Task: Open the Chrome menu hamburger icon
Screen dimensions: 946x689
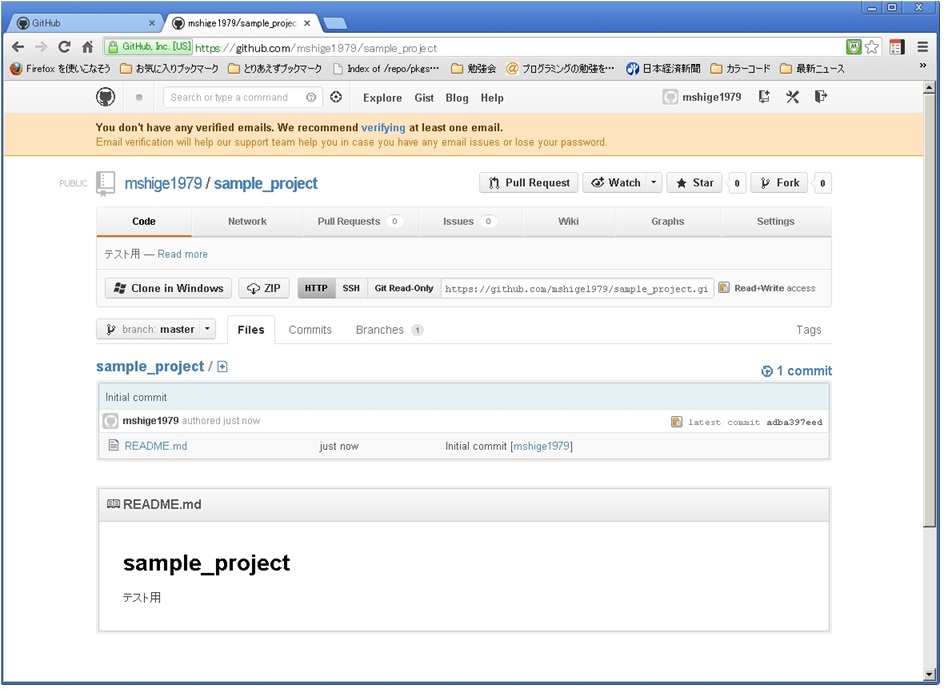Action: coord(923,47)
